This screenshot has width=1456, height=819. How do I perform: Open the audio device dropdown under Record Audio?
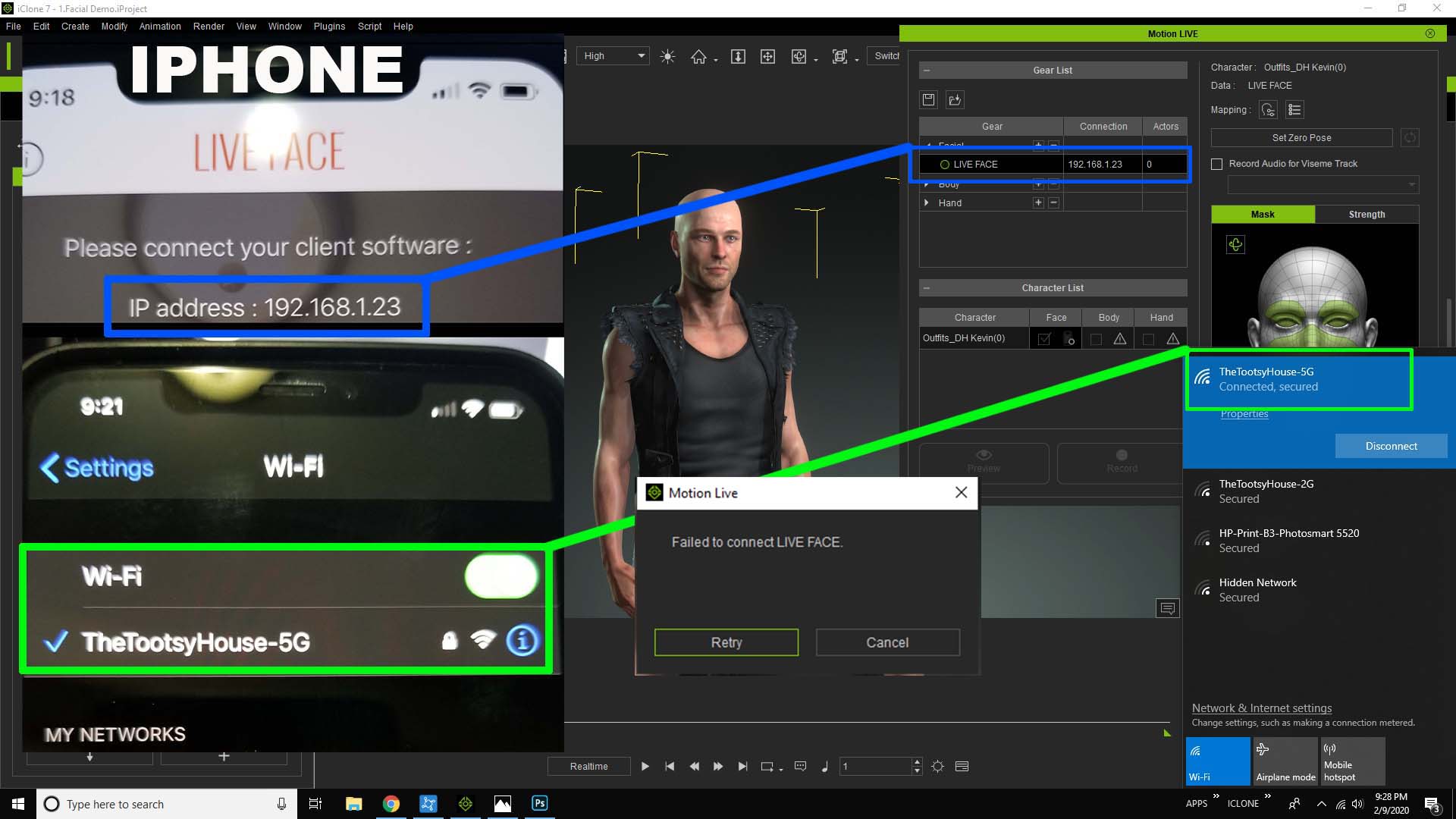pos(1323,184)
